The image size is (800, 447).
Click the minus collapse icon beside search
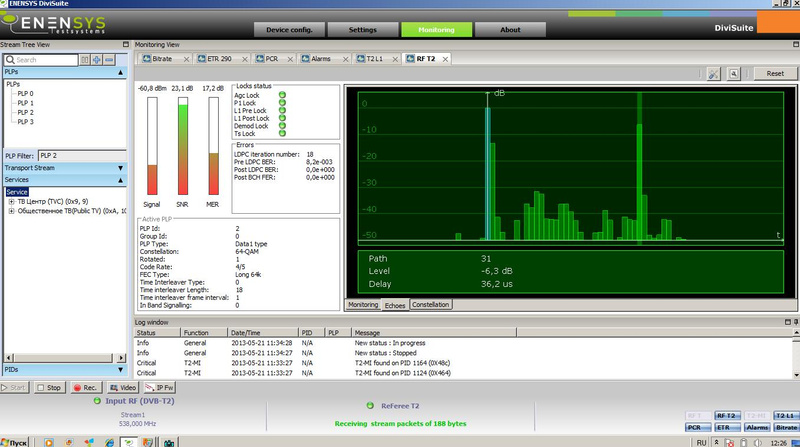[x=109, y=60]
